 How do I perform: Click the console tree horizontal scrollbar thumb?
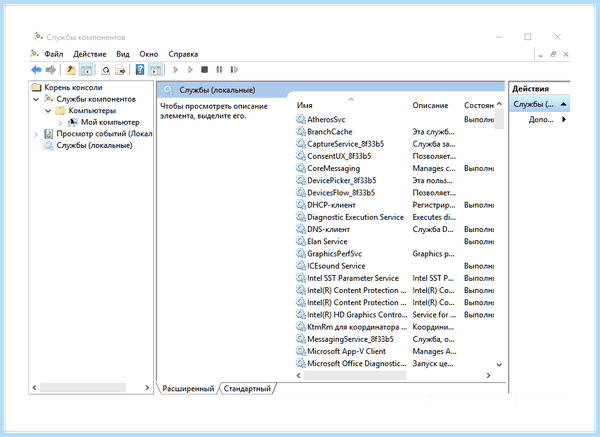tap(83, 388)
